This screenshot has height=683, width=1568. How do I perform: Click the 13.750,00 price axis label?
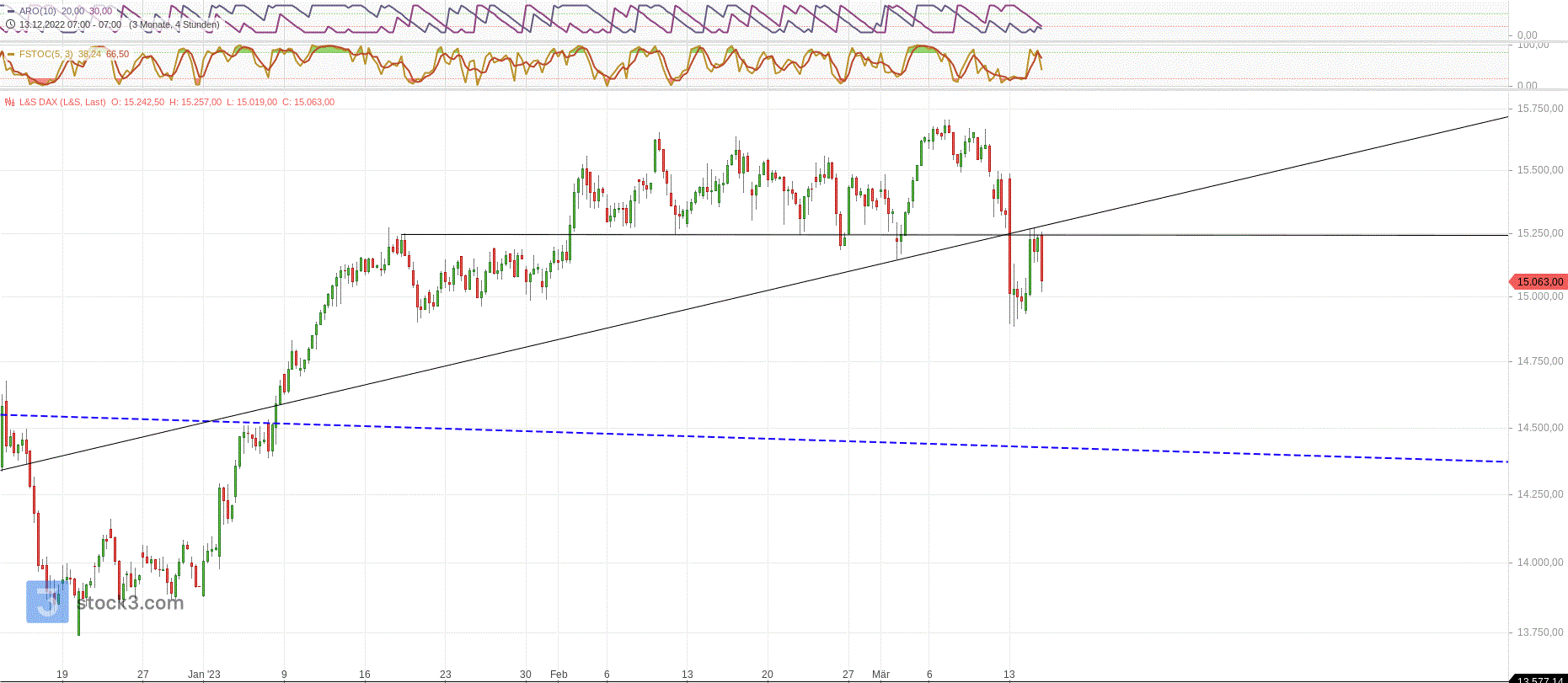coord(1540,632)
